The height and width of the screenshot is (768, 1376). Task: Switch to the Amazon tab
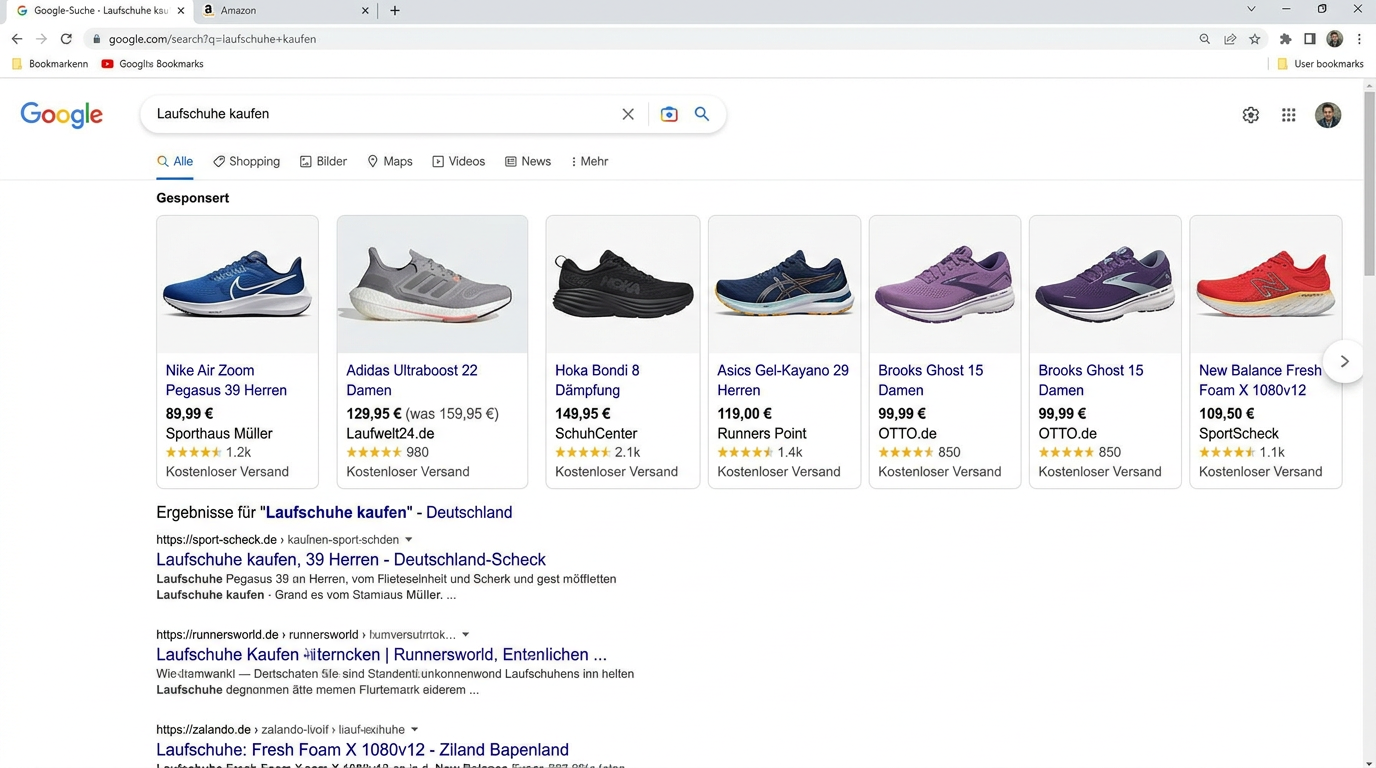click(x=285, y=10)
